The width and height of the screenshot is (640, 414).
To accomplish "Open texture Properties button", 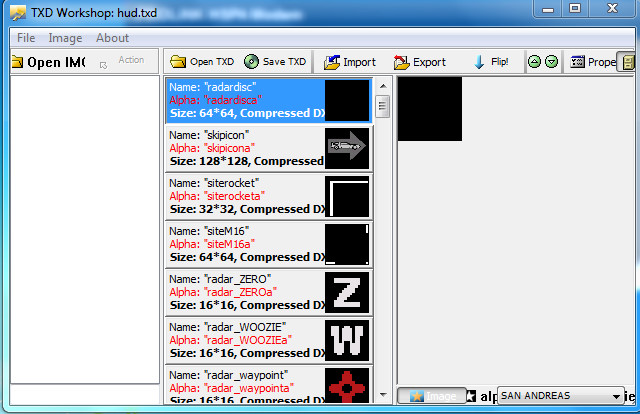I will coord(593,62).
